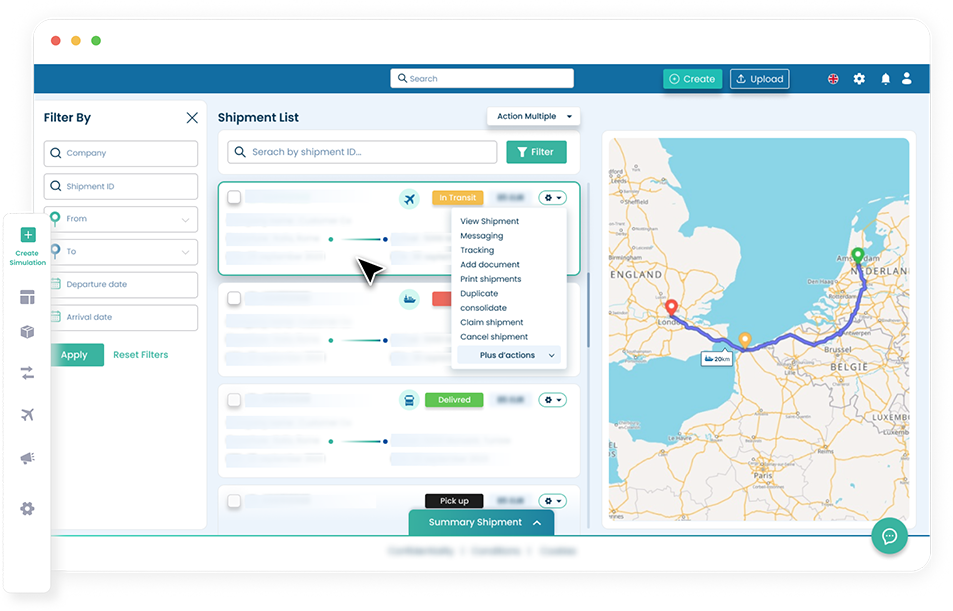The width and height of the screenshot is (953, 611).
Task: Expand the Plus d'actions menu
Action: pos(511,355)
